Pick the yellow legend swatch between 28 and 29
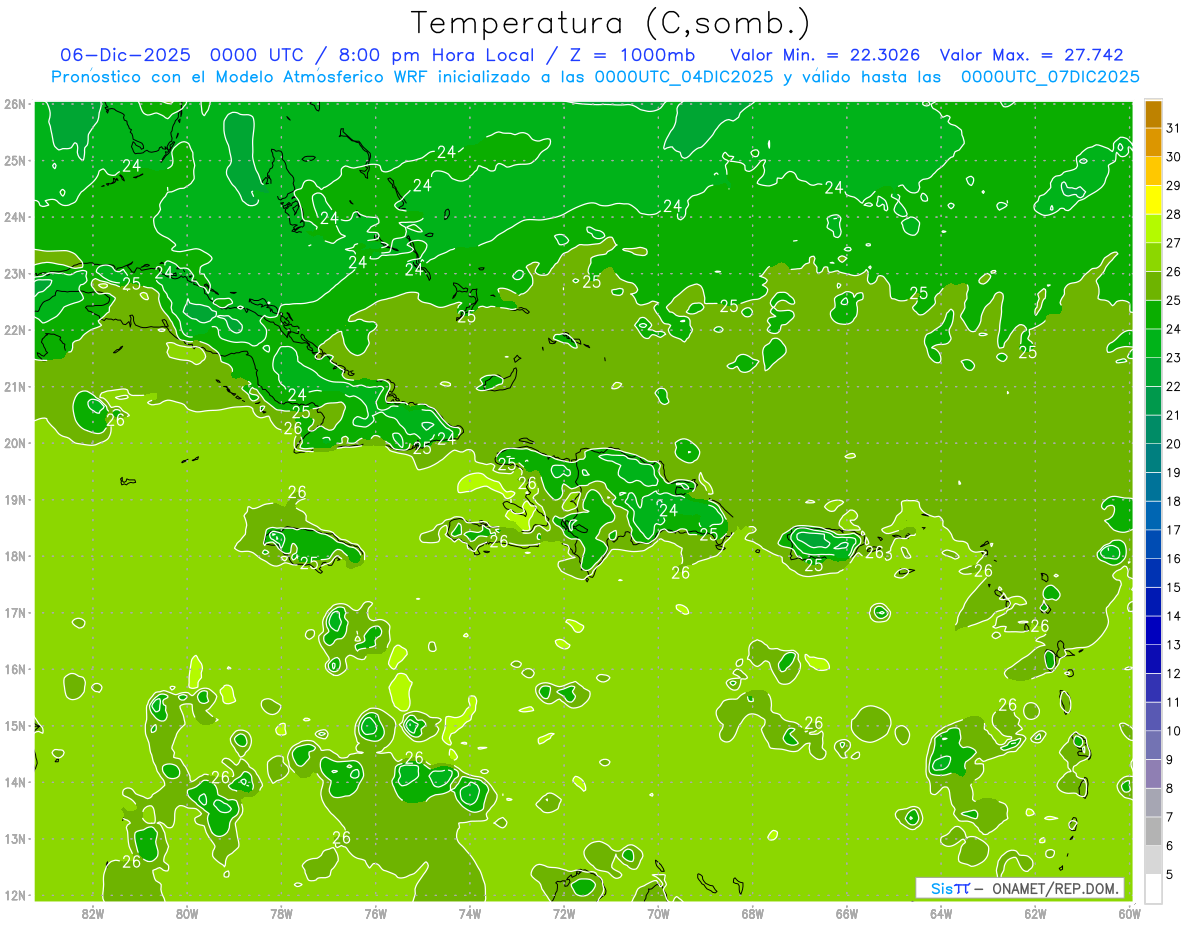This screenshot has height=927, width=1200. tap(1153, 200)
